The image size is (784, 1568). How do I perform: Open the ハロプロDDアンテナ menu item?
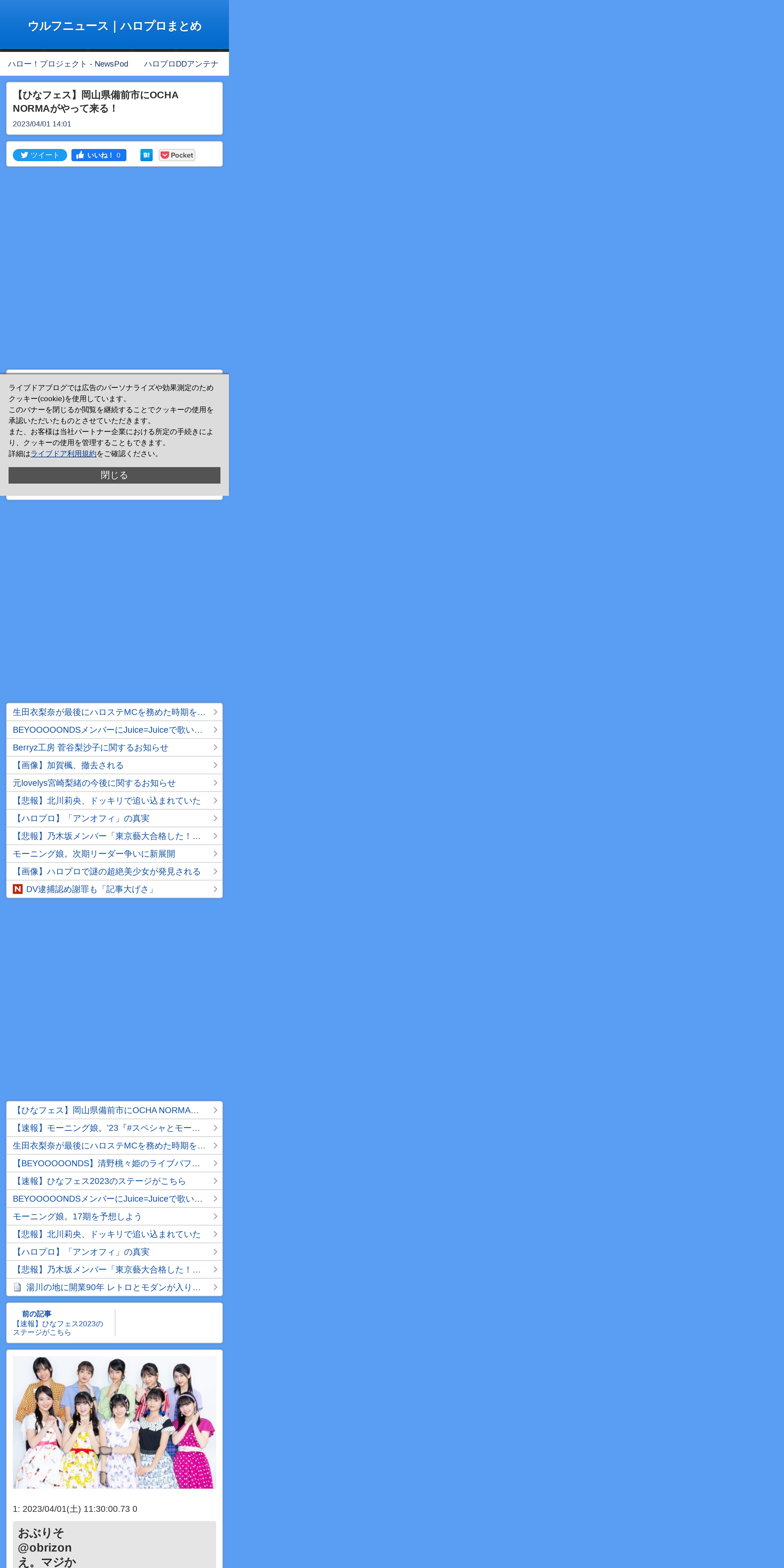(x=181, y=64)
